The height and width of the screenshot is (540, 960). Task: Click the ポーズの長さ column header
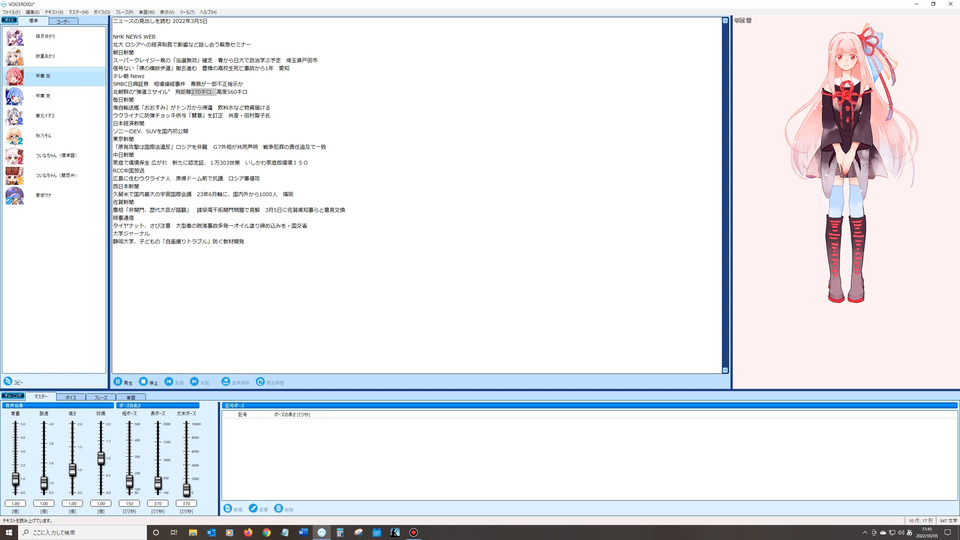coord(292,414)
